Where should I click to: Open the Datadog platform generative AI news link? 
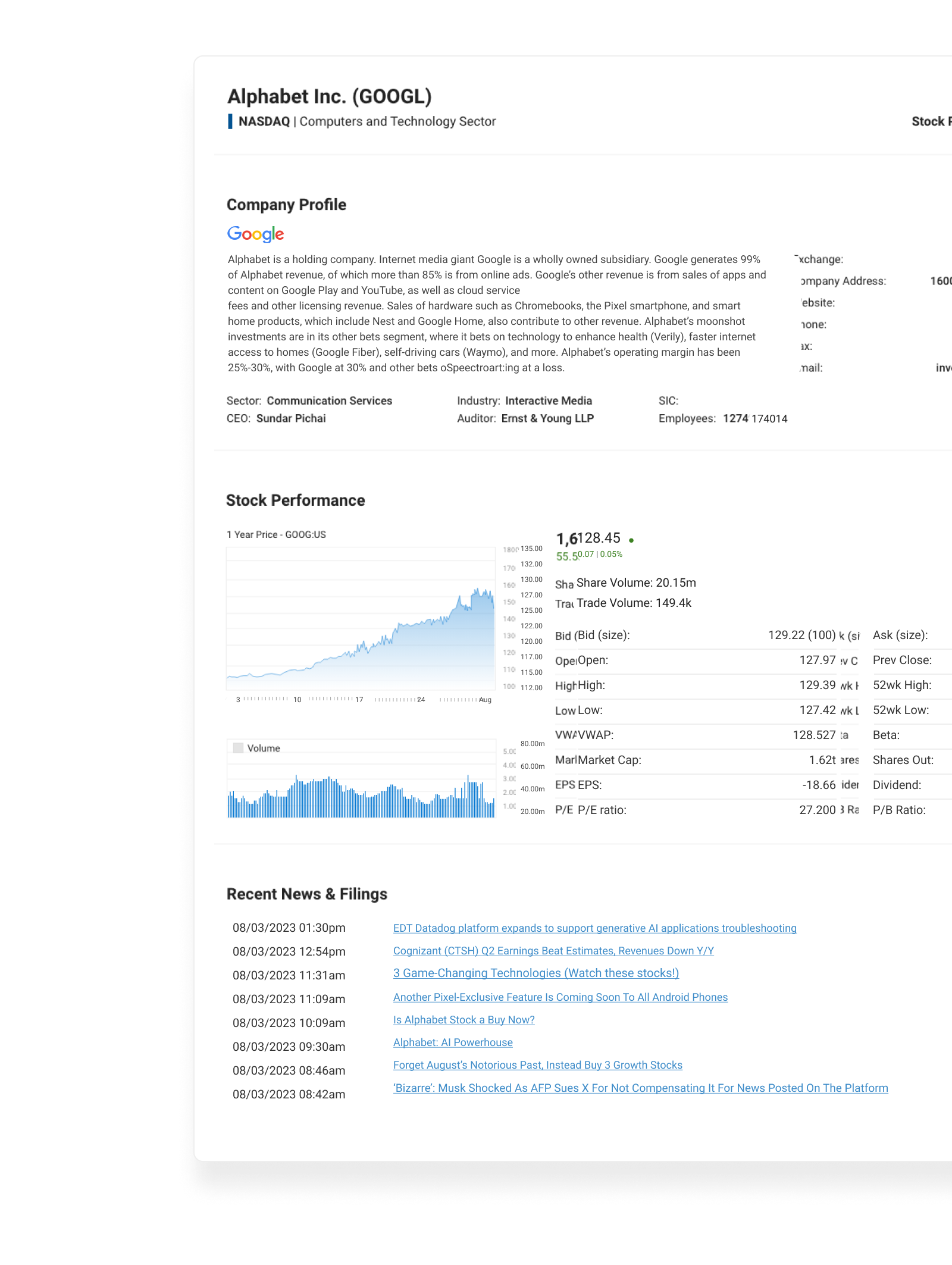coord(594,928)
